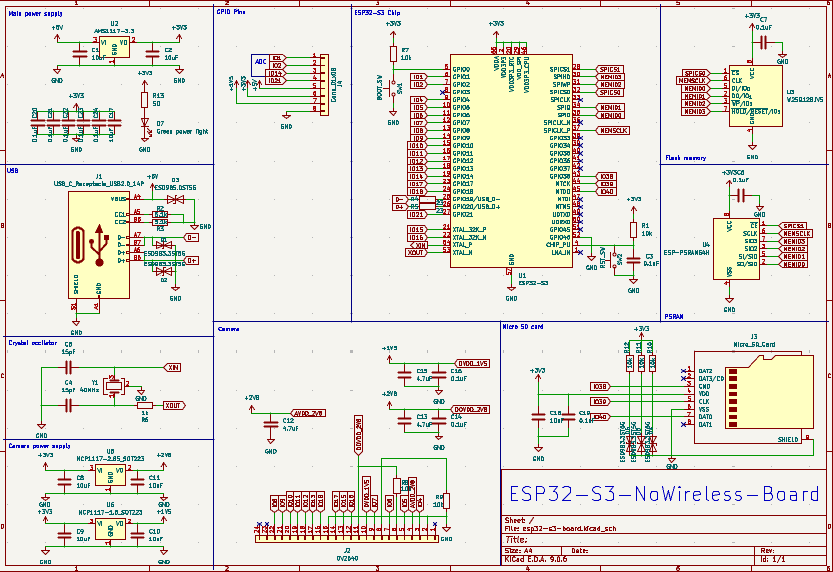Click the 'Size: A4' title block field
Viewport: 833px width, 572px height.
point(517,551)
